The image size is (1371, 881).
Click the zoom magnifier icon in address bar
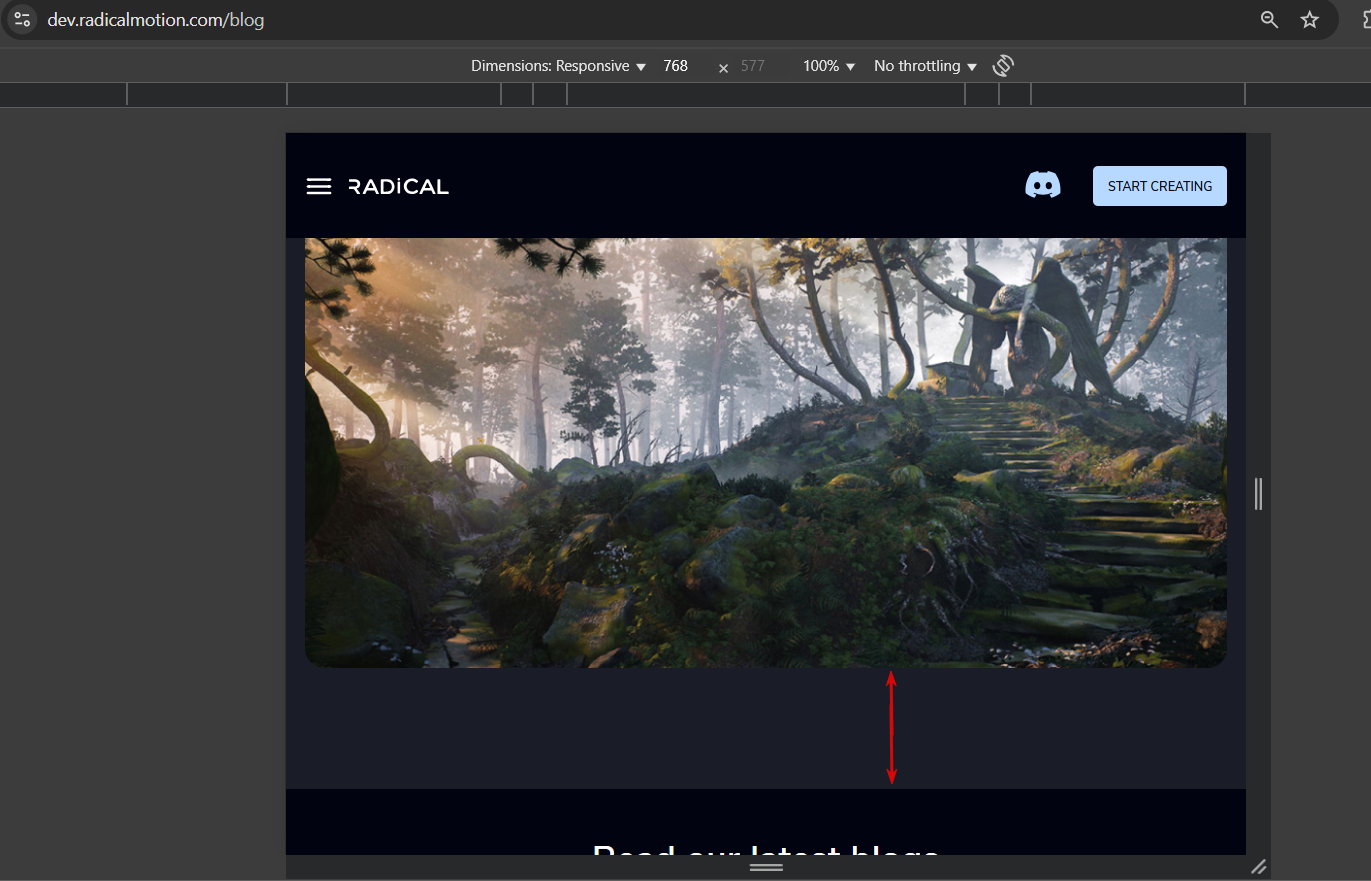click(1270, 20)
